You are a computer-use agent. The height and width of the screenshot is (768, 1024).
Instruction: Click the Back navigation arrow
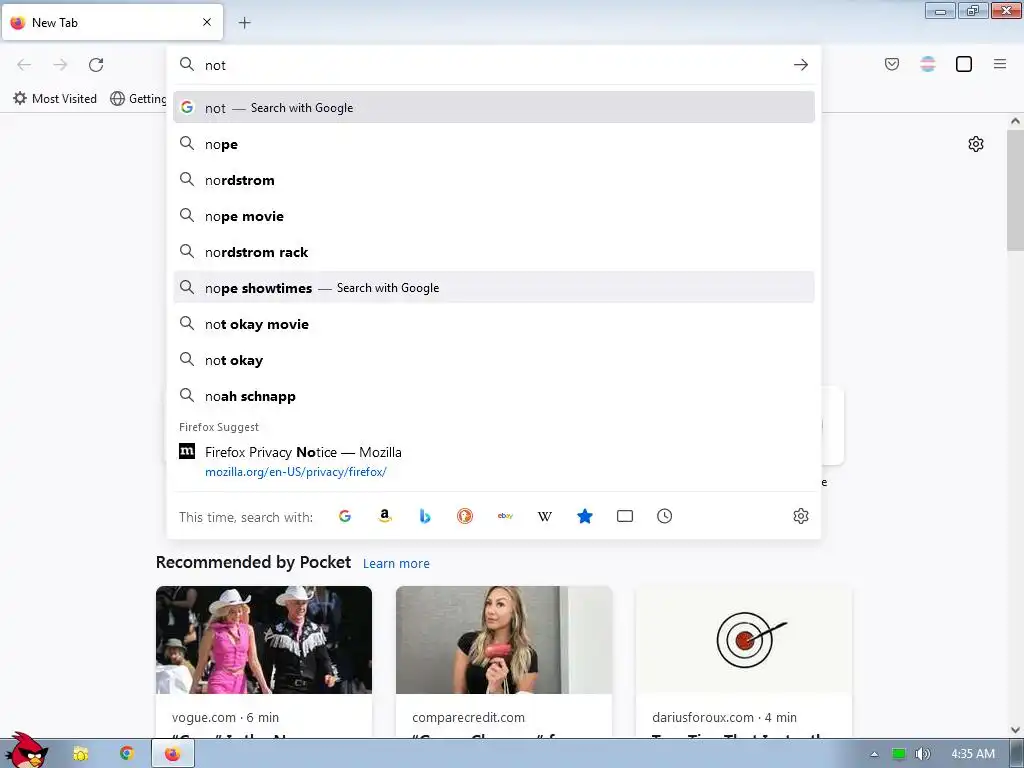coord(24,65)
